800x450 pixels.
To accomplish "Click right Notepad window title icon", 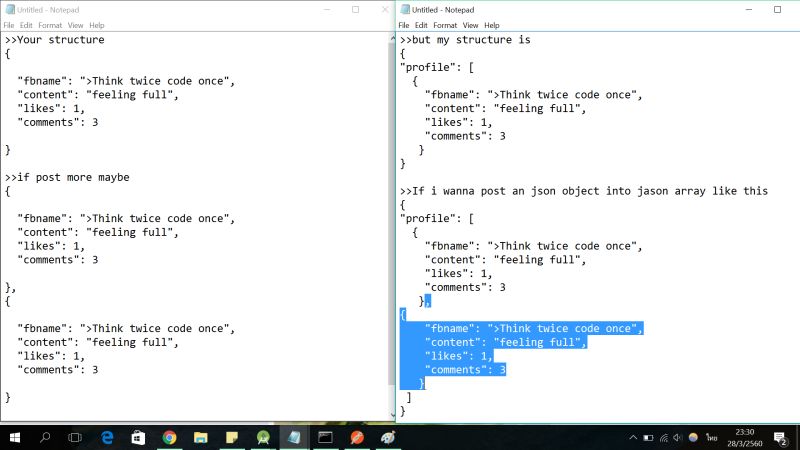I will click(x=406, y=10).
